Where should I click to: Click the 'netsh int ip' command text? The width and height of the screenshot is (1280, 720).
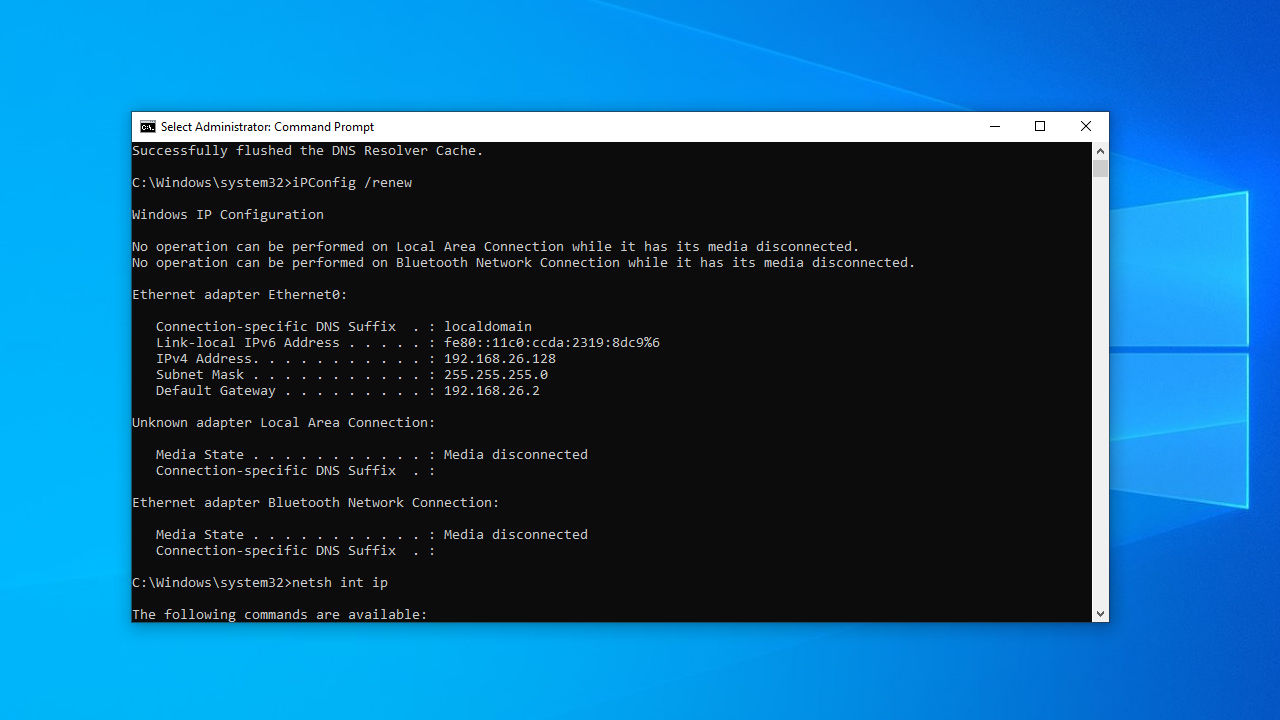coord(340,583)
